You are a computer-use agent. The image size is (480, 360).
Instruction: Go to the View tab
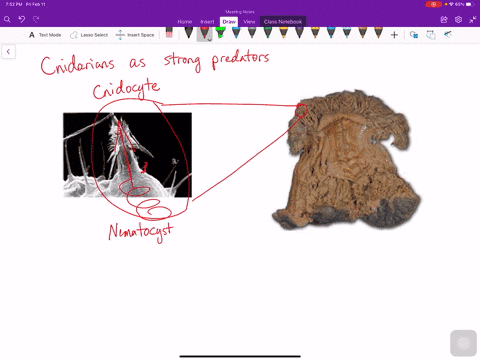click(x=249, y=22)
